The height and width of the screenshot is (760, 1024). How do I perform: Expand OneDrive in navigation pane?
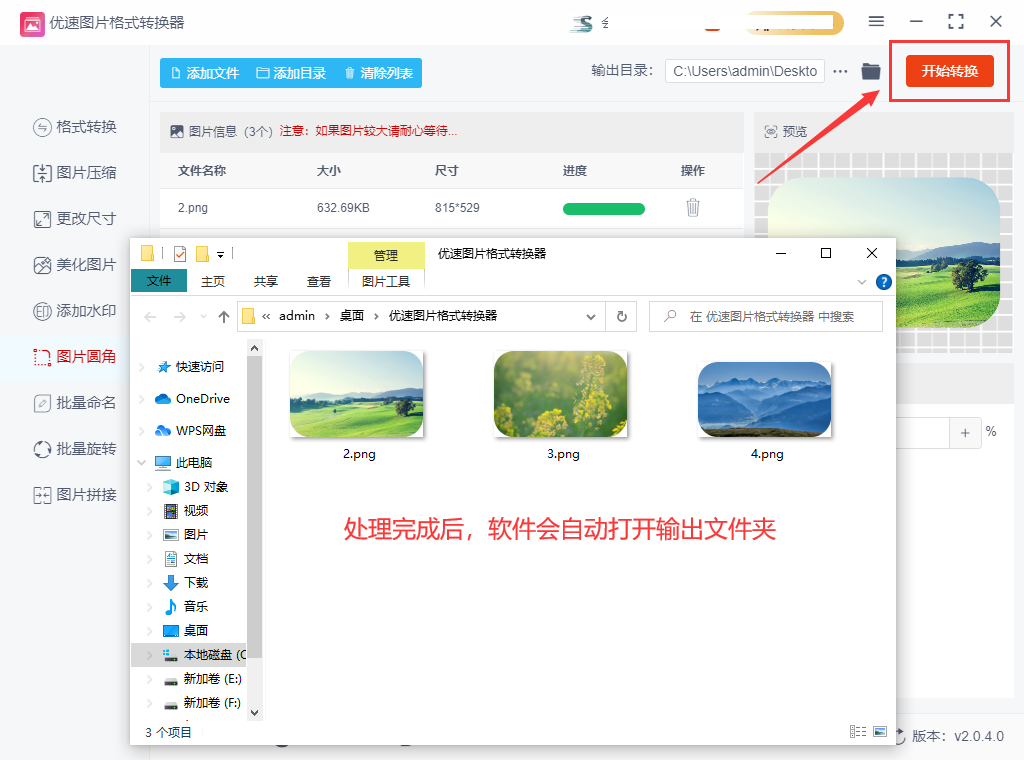click(142, 399)
